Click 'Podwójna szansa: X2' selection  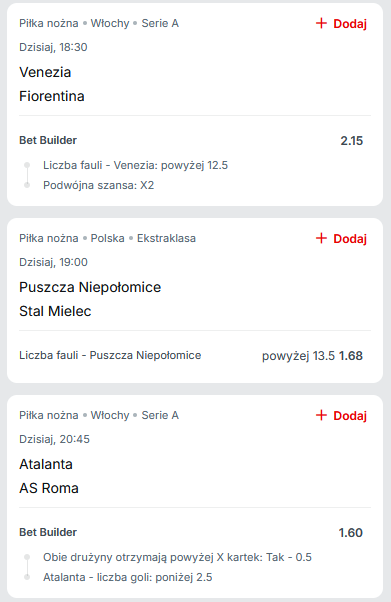tap(98, 185)
